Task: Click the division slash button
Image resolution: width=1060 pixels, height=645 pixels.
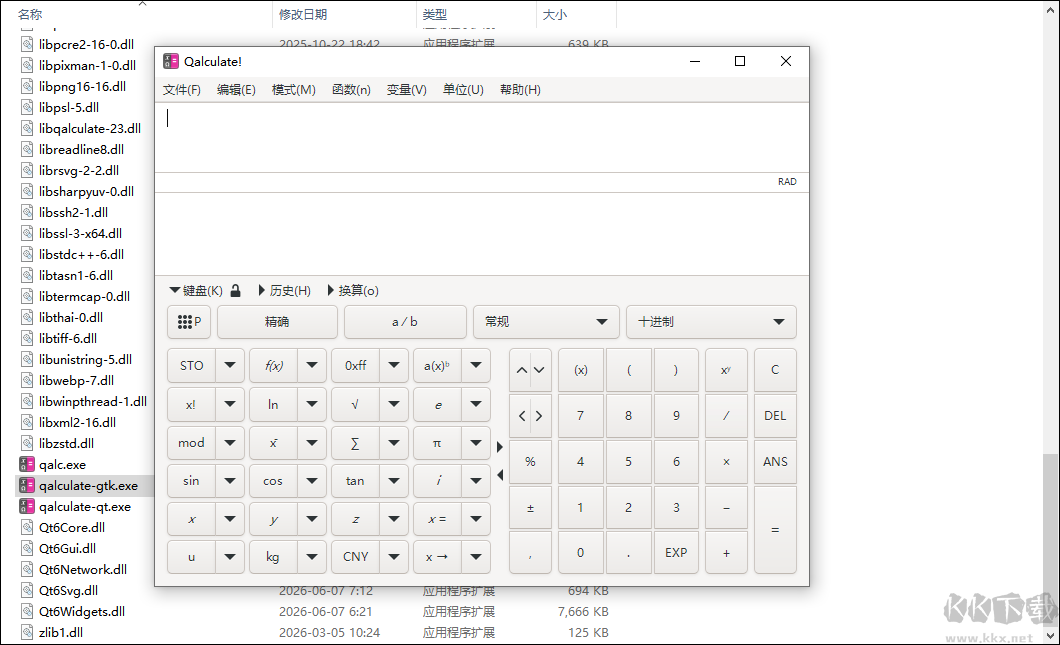Action: (x=726, y=416)
